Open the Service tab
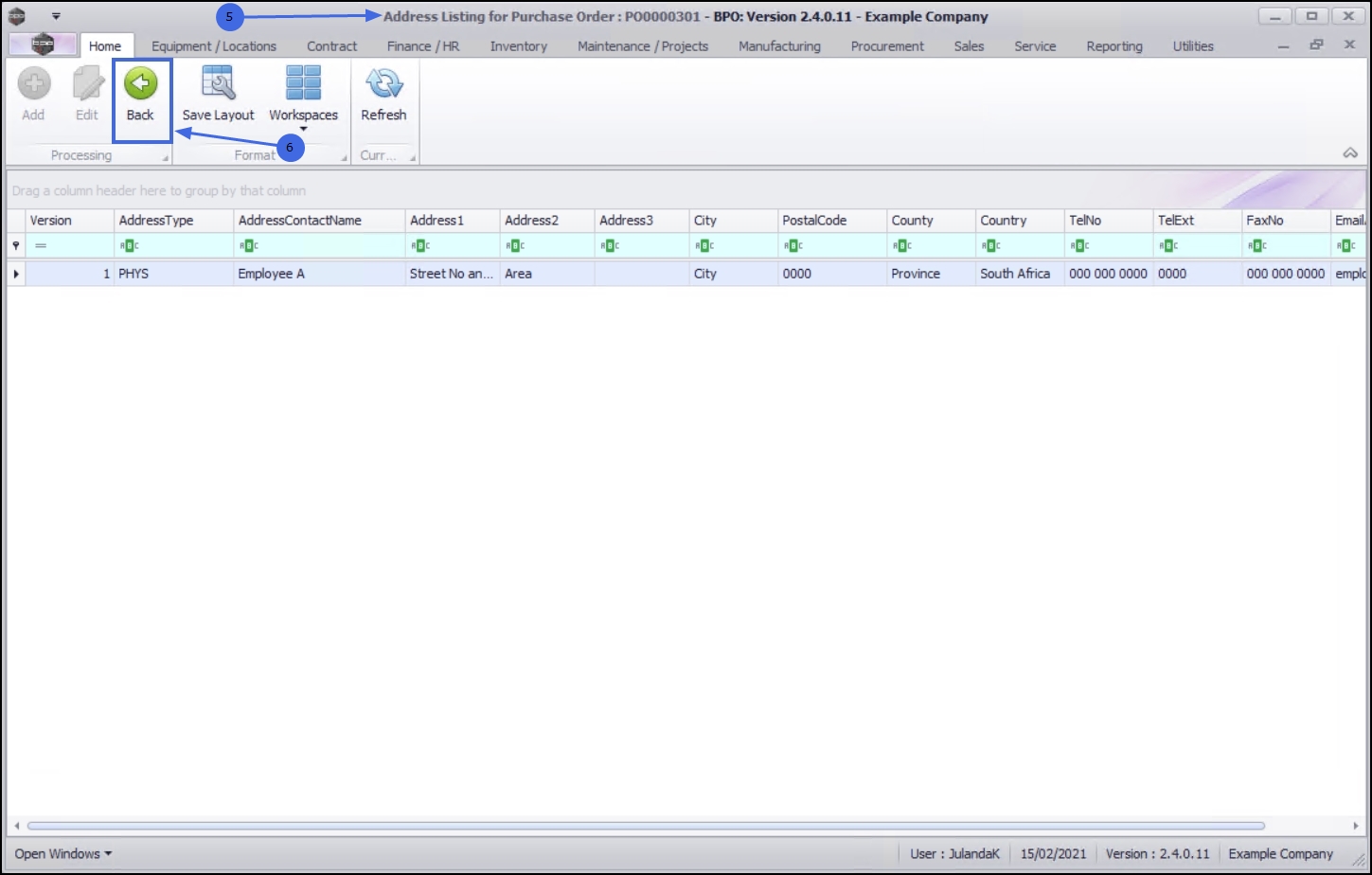The width and height of the screenshot is (1372, 875). click(x=1035, y=45)
